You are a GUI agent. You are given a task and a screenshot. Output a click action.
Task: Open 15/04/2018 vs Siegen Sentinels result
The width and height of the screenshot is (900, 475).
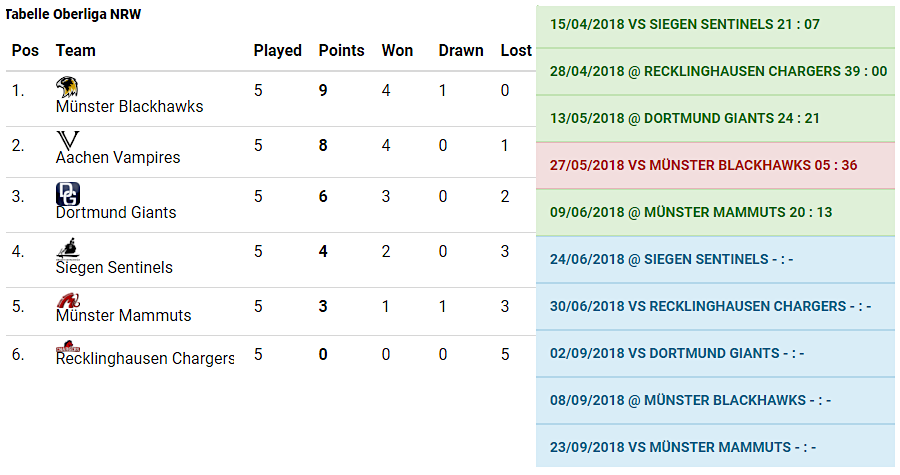[715, 25]
